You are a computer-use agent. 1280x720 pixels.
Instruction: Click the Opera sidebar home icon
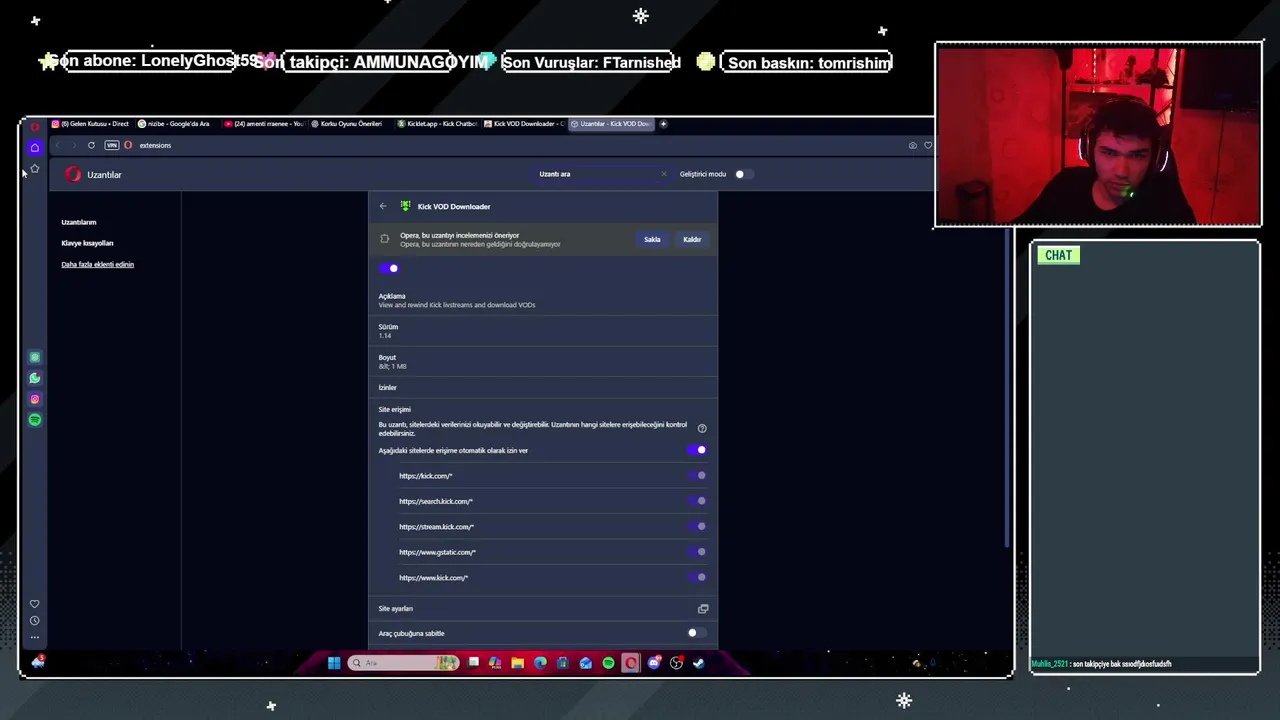pyautogui.click(x=35, y=148)
